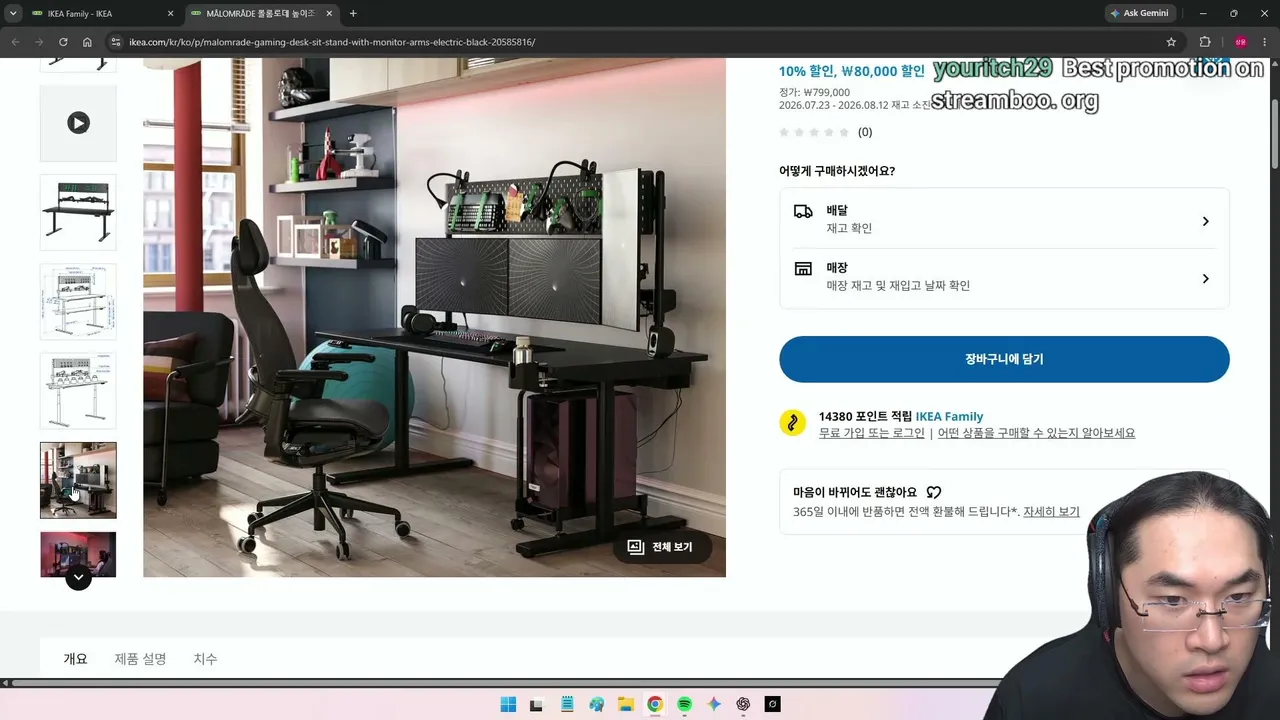View site information for ikea.com

coord(115,42)
